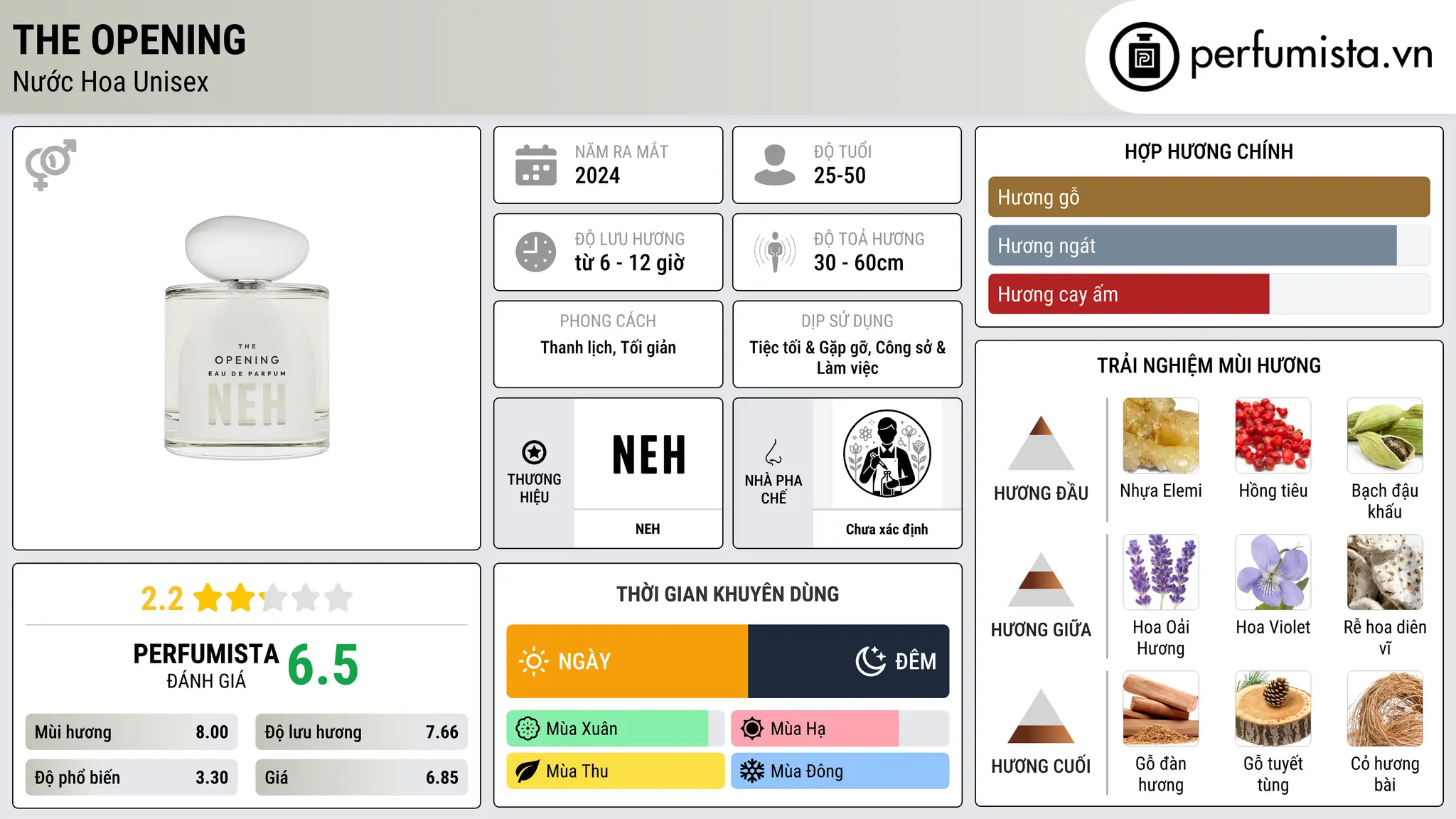Open the Hồng tiêu note image
This screenshot has height=819, width=1456.
point(1273,436)
